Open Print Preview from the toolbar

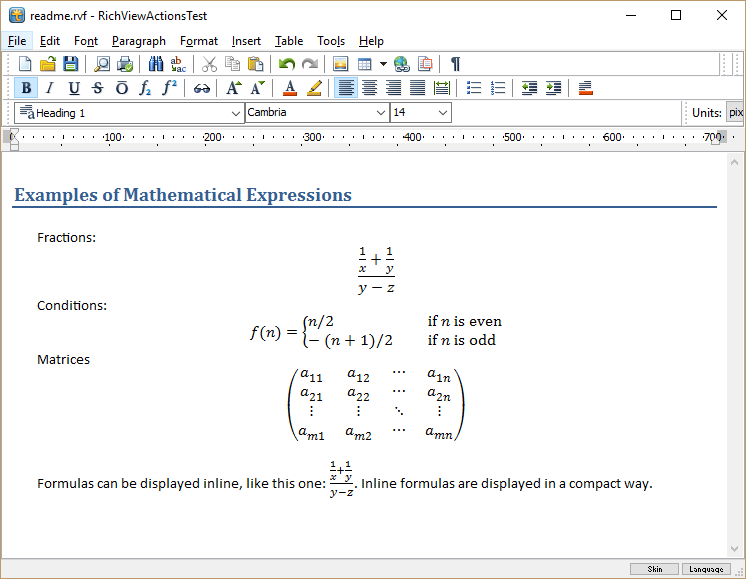coord(102,64)
